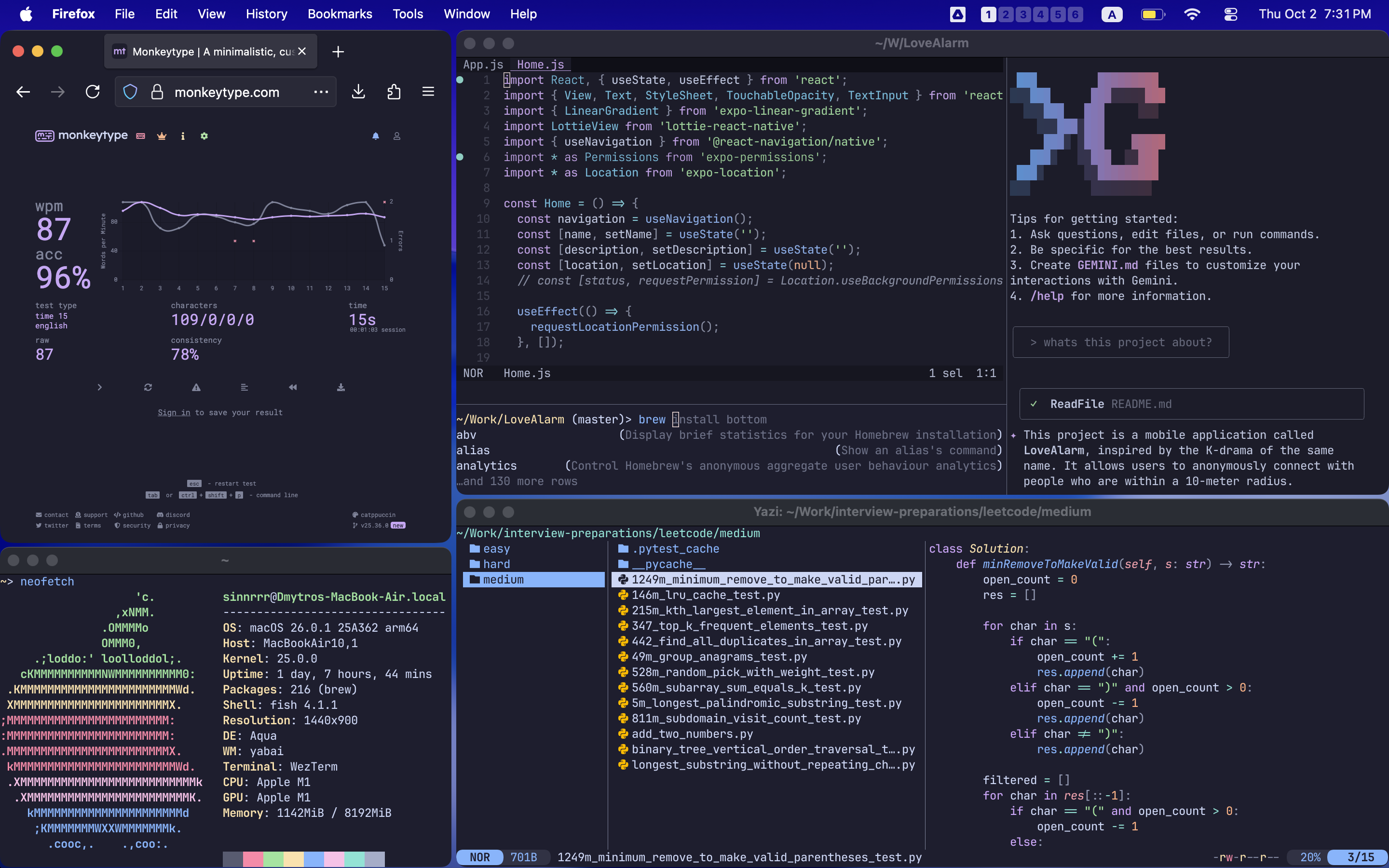Toggle macOS Control Center icon

[x=1231, y=14]
